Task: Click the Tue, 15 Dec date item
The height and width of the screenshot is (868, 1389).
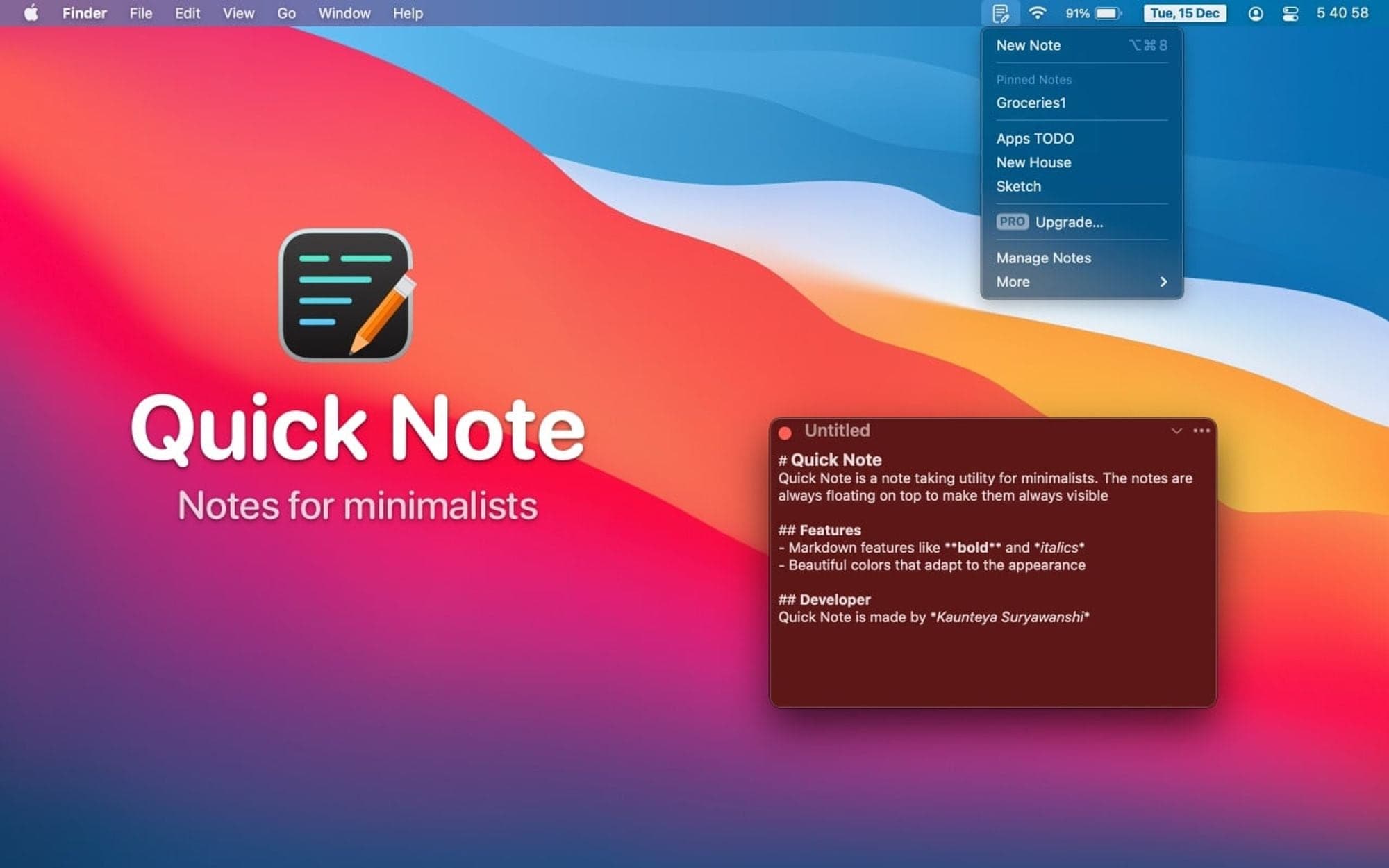Action: pyautogui.click(x=1185, y=13)
